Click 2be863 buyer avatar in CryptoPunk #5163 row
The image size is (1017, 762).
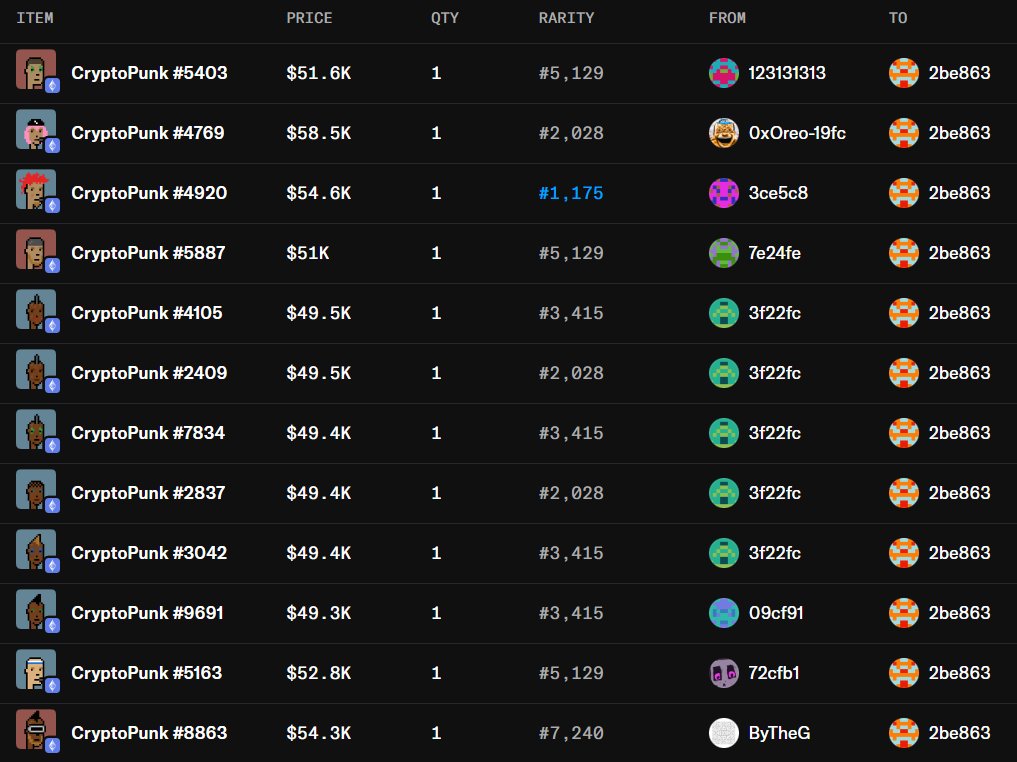(903, 673)
